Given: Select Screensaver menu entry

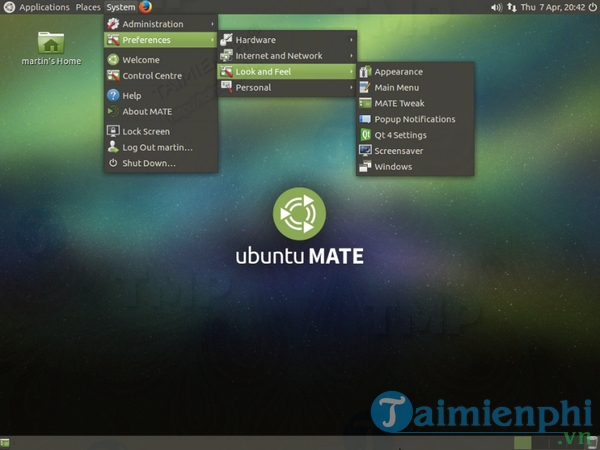Looking at the screenshot, I should (x=415, y=151).
